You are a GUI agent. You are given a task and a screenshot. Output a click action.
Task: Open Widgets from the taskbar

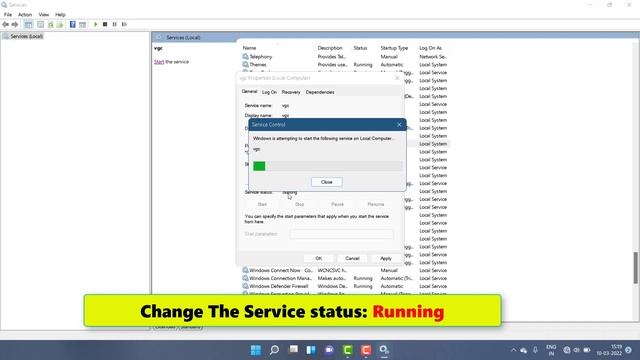tap(311, 350)
